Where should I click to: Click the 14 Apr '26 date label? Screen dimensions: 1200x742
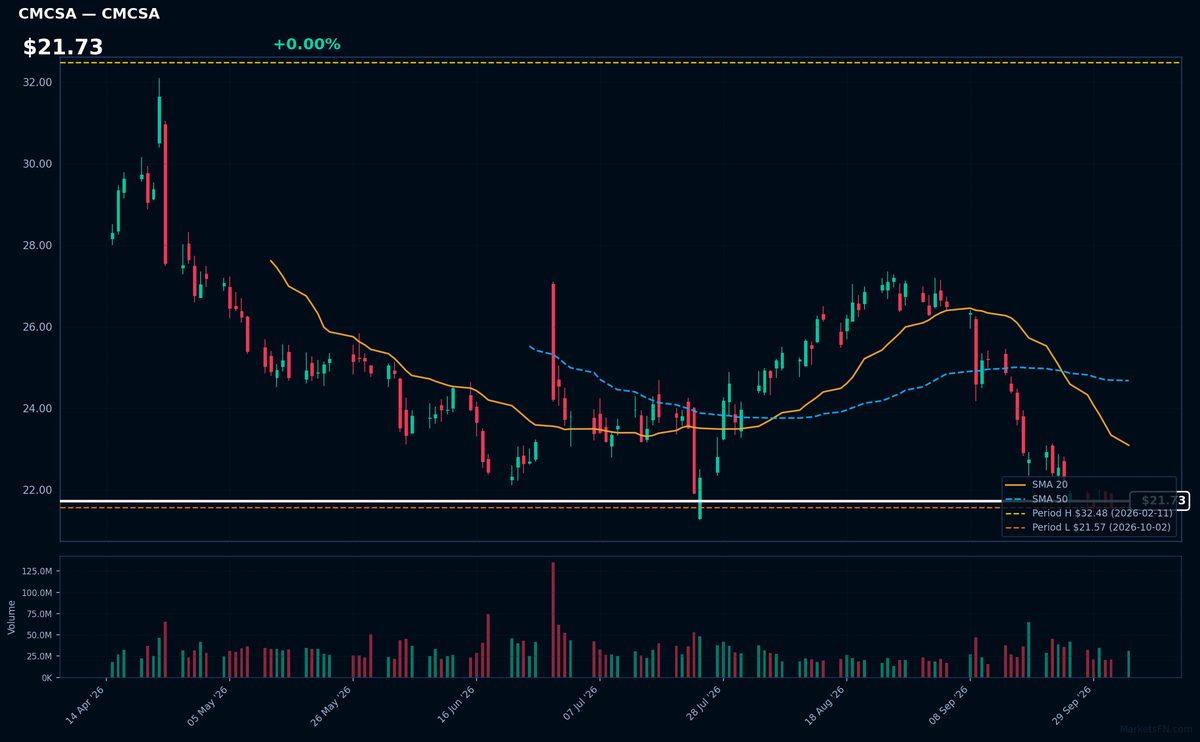(x=85, y=706)
